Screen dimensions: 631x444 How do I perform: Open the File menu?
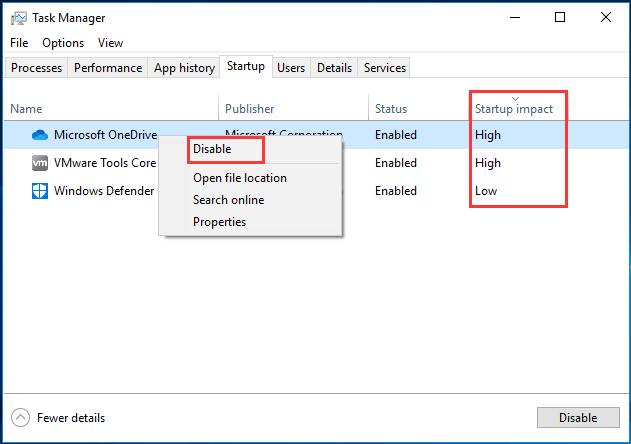(19, 43)
